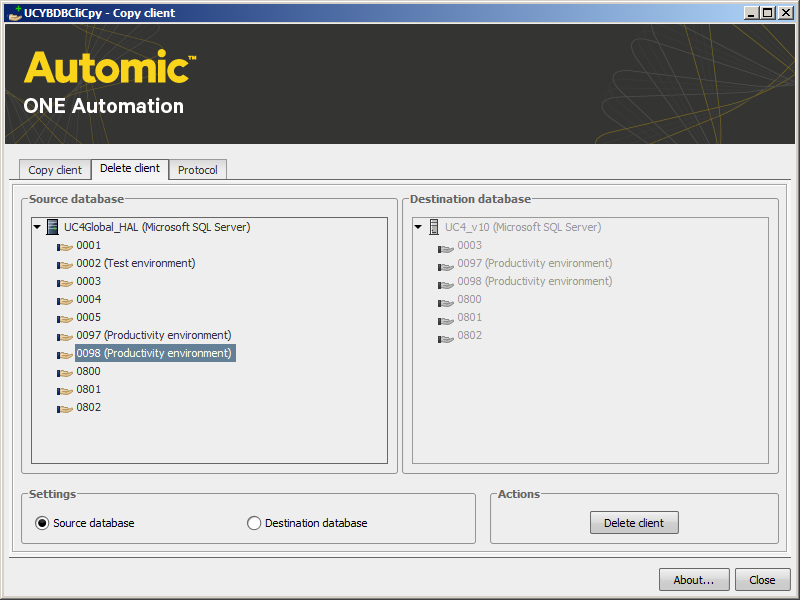This screenshot has width=800, height=600.
Task: Switch to the Copy client tab
Action: (x=55, y=170)
